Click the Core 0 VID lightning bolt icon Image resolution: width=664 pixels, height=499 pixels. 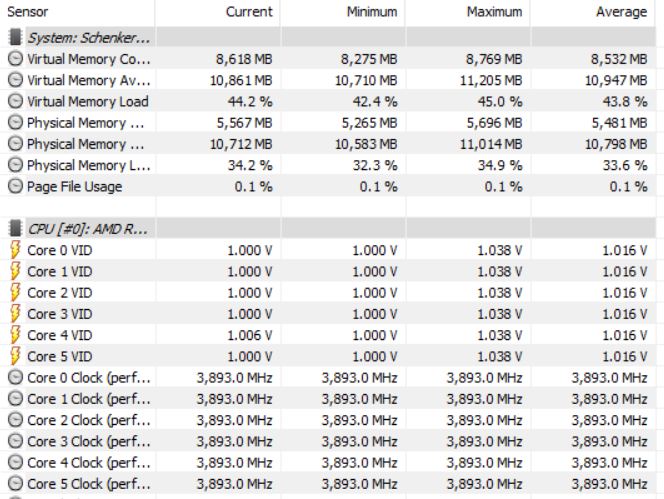15,250
